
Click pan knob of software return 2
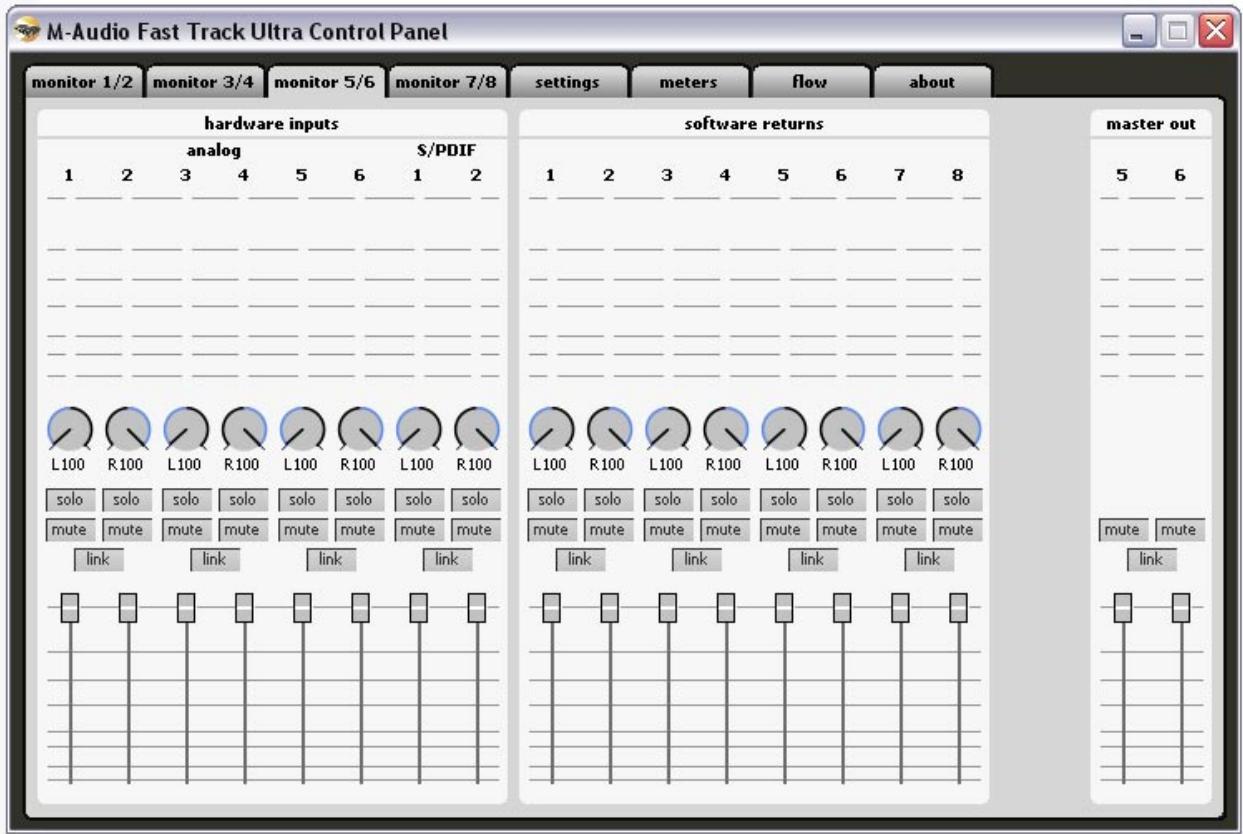pos(609,430)
